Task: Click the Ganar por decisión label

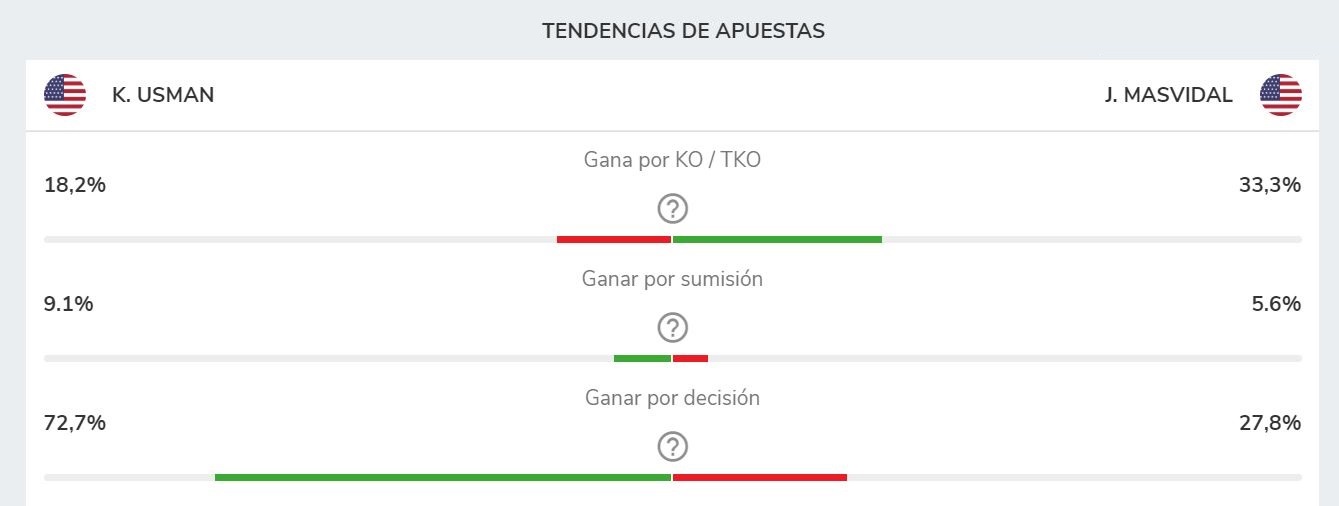Action: point(672,398)
